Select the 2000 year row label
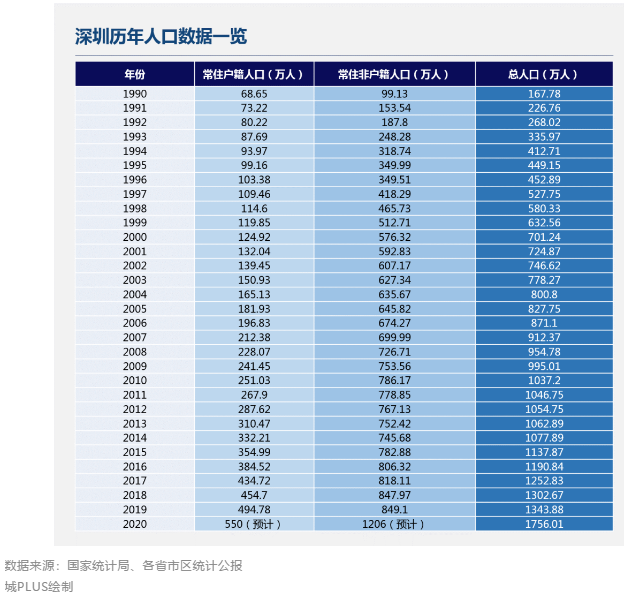624x595 pixels. pos(134,237)
